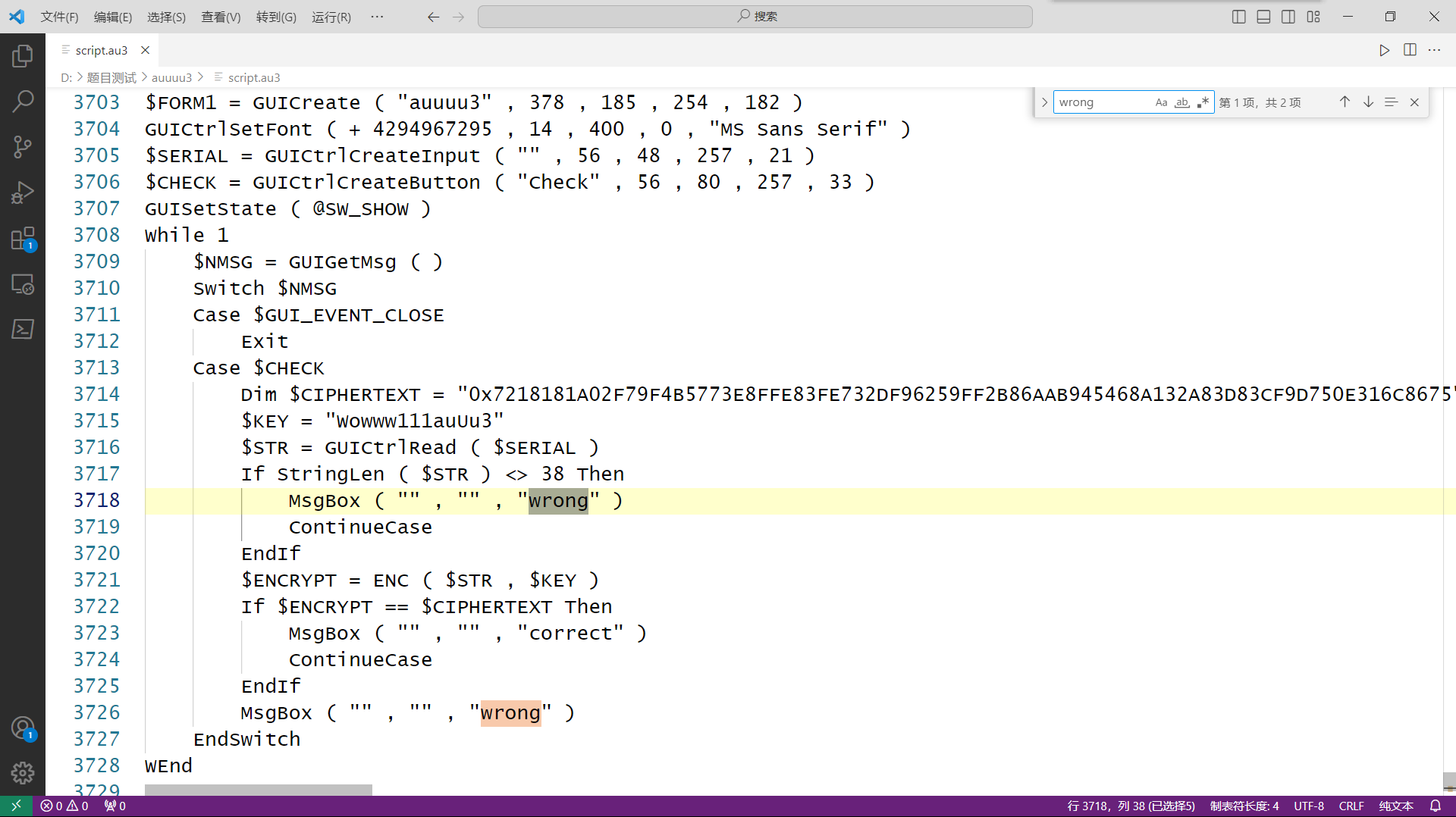Viewport: 1456px width, 817px height.
Task: Toggle Use Regular Expression in find widget
Action: pyautogui.click(x=1203, y=102)
